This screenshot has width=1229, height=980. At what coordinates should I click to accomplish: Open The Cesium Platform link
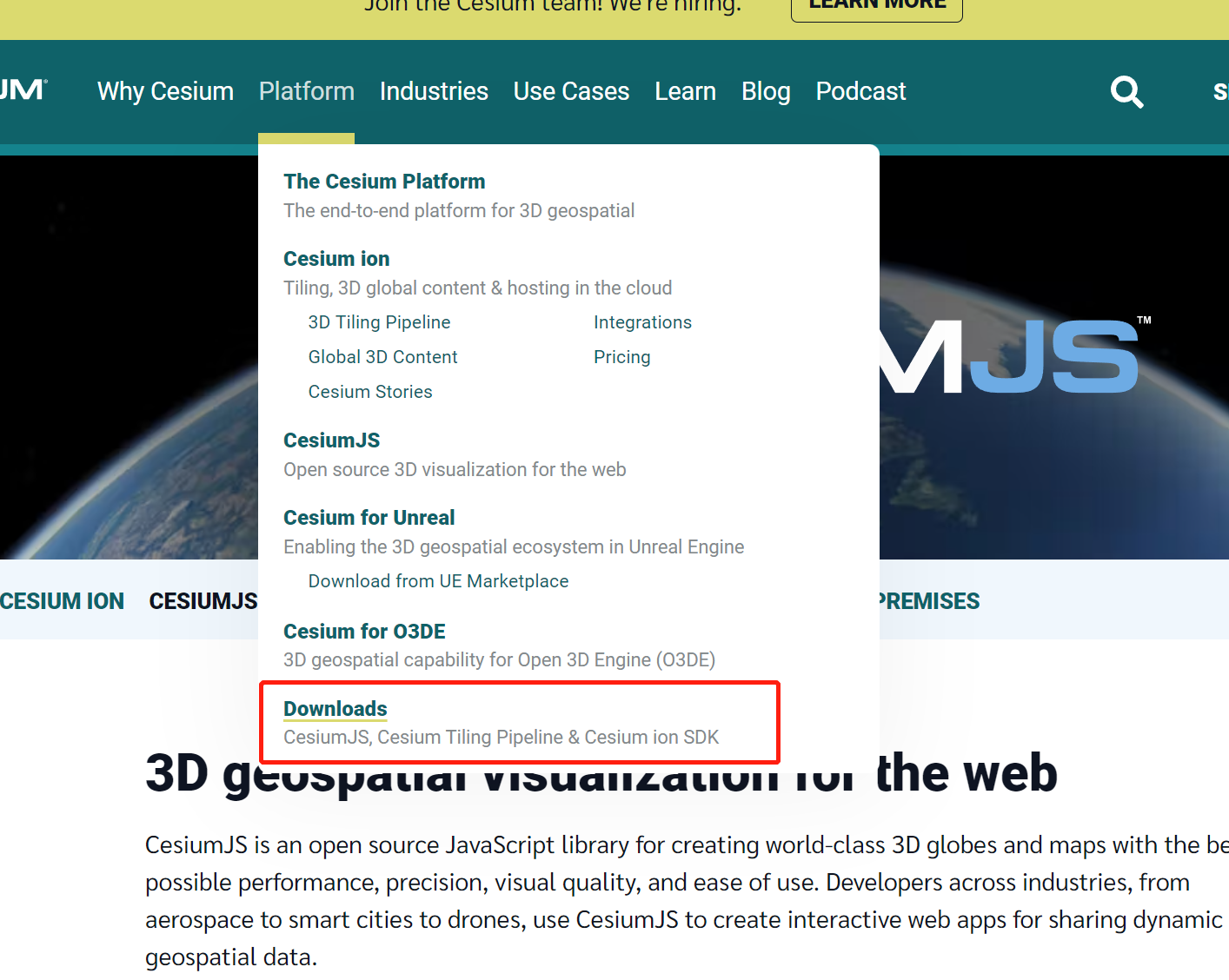384,182
